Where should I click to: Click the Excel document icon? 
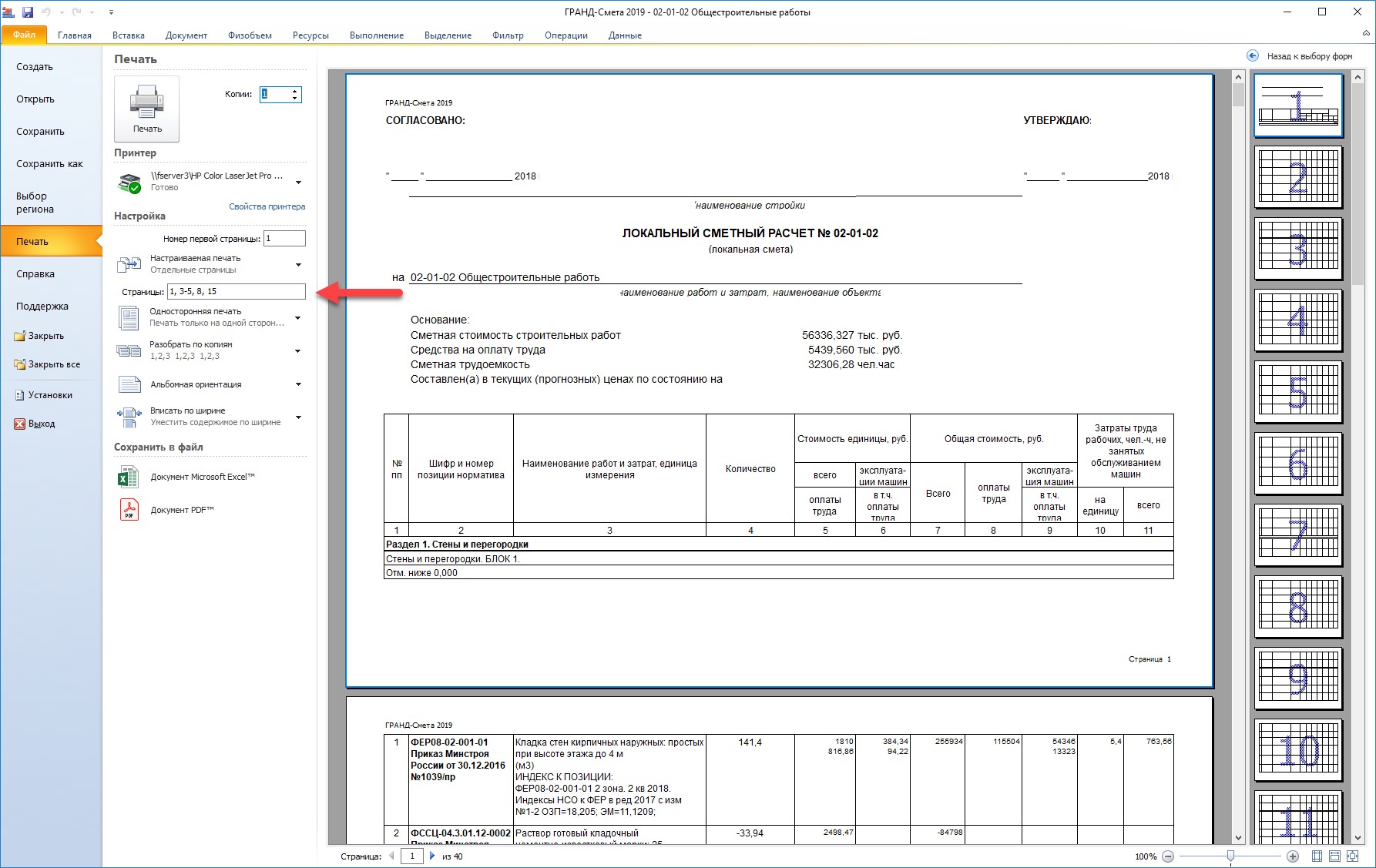click(x=129, y=477)
